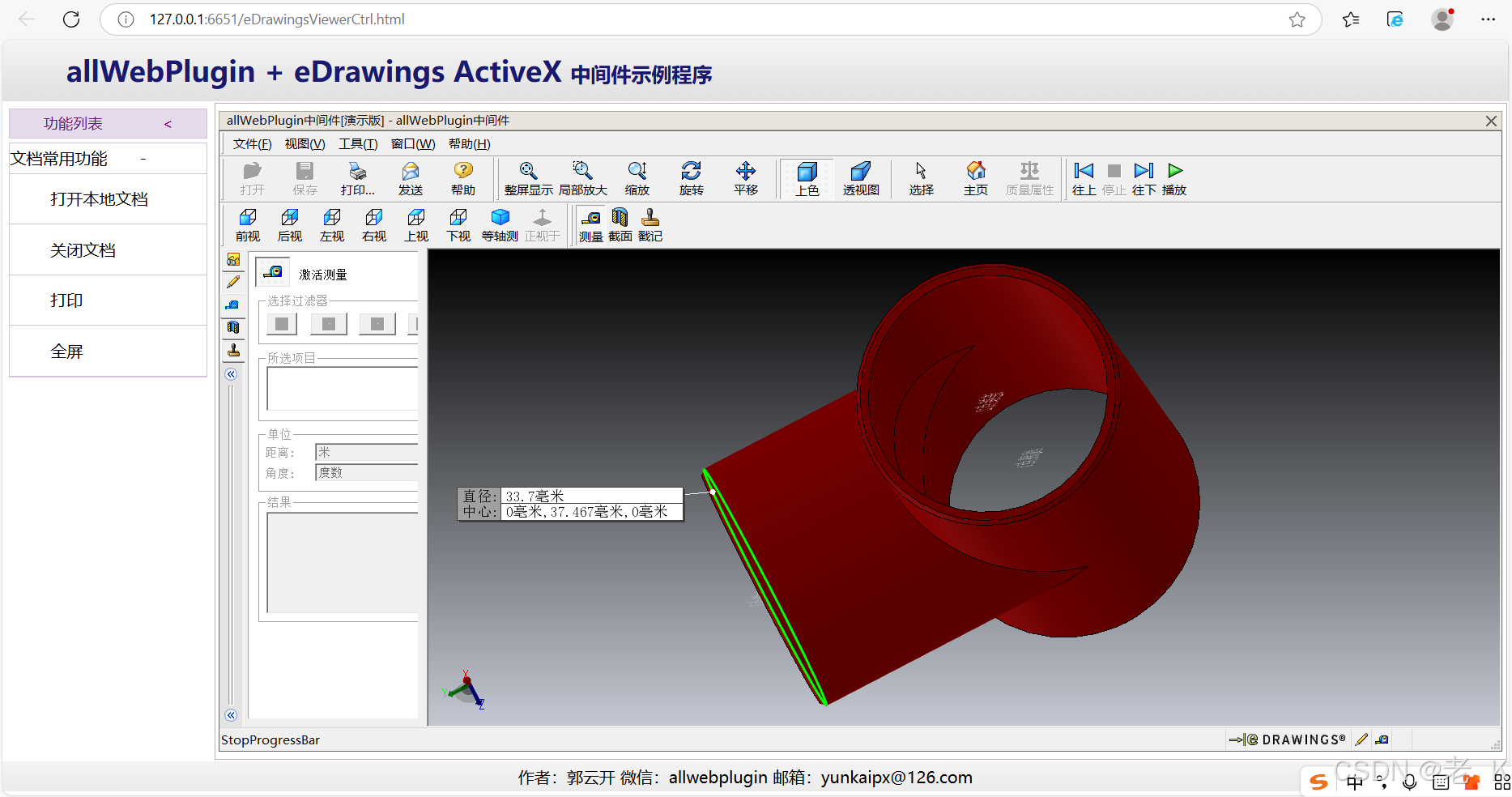Click the first selection filter button
Viewport: 1512px width, 797px height.
pos(282,324)
